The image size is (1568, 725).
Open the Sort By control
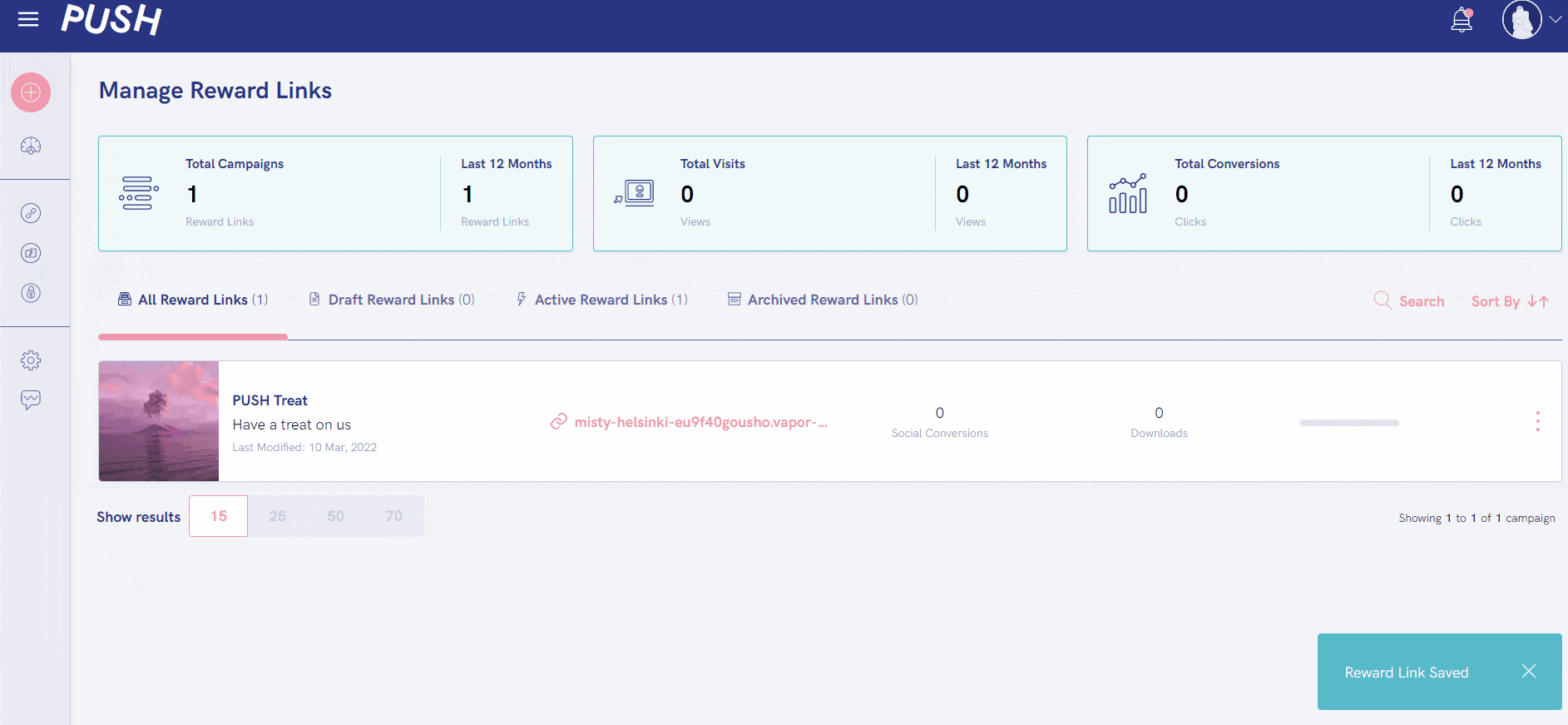click(x=1509, y=301)
